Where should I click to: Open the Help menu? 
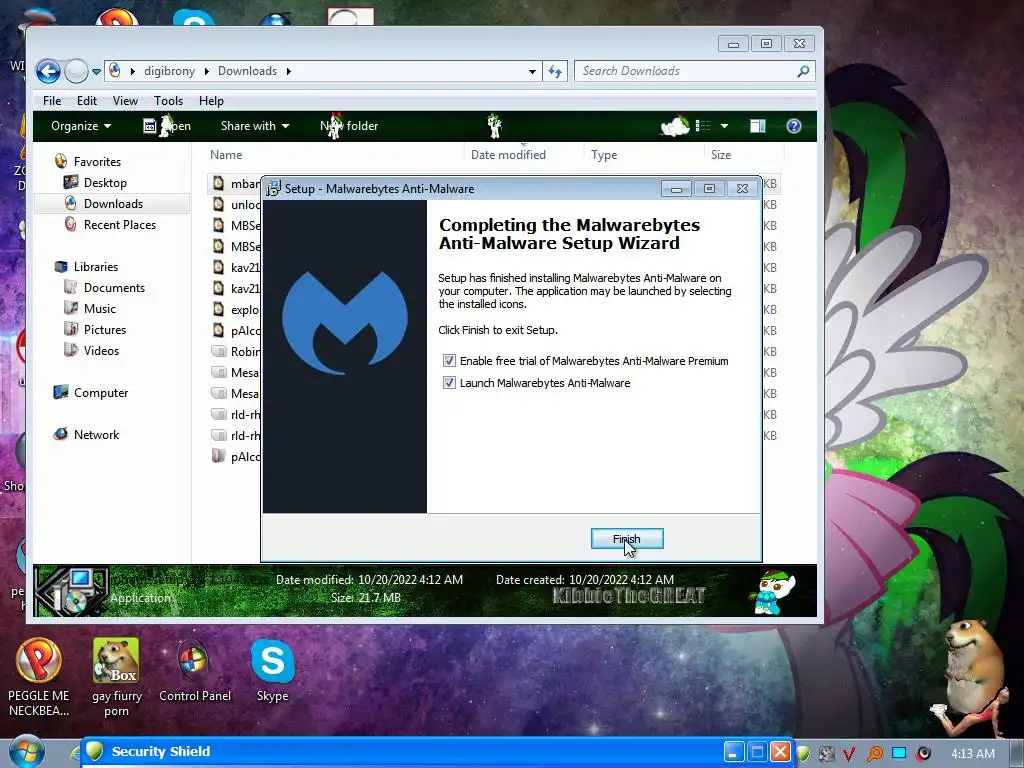pyautogui.click(x=211, y=101)
